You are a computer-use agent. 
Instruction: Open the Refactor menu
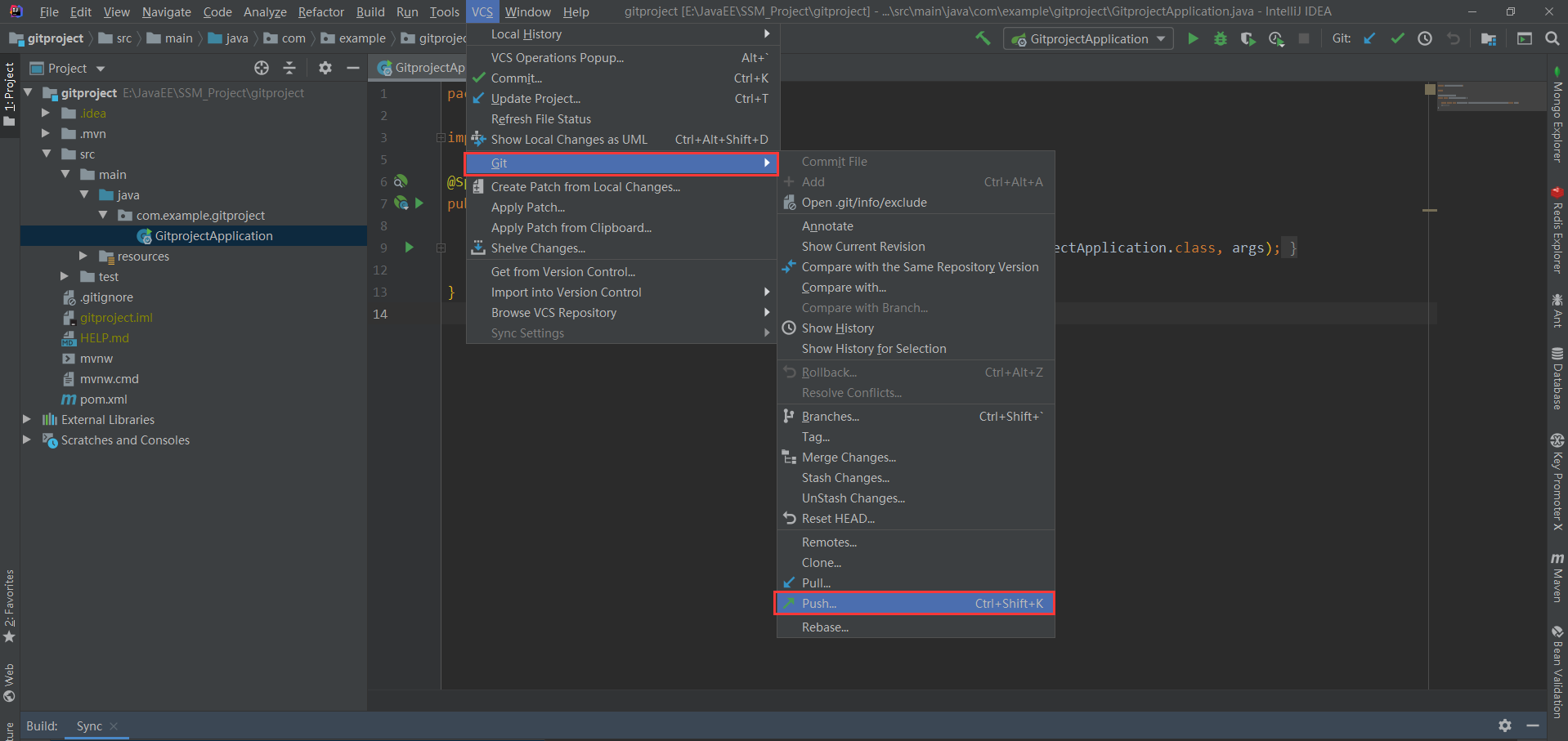point(321,11)
